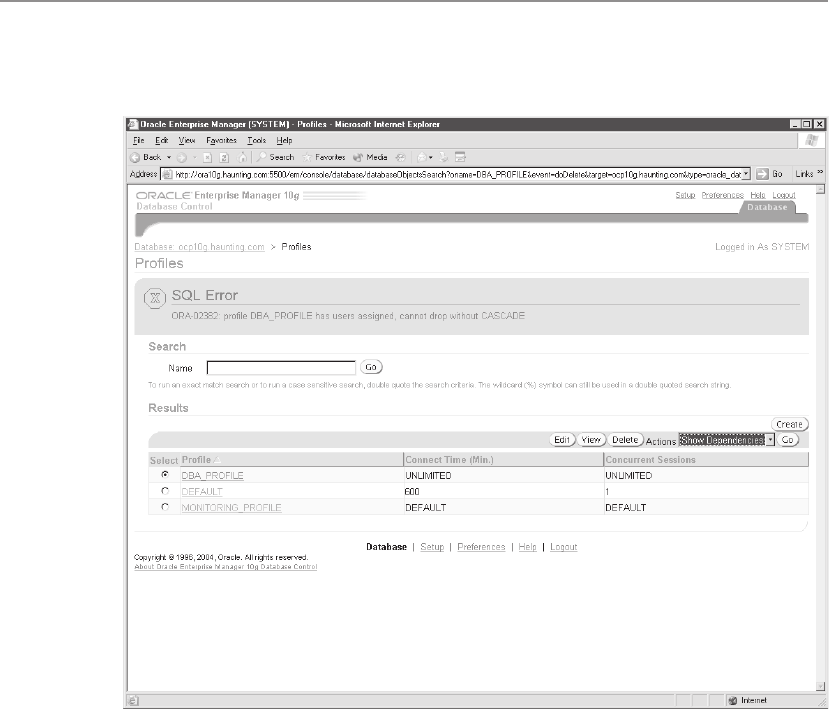Click the address bar URL field
829x709 pixels.
click(457, 174)
